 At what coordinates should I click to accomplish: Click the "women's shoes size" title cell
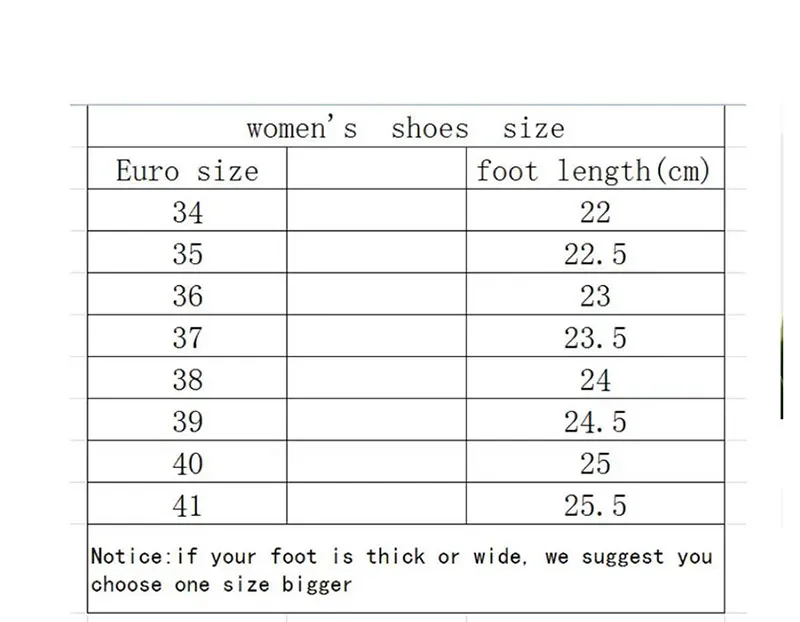click(x=405, y=128)
